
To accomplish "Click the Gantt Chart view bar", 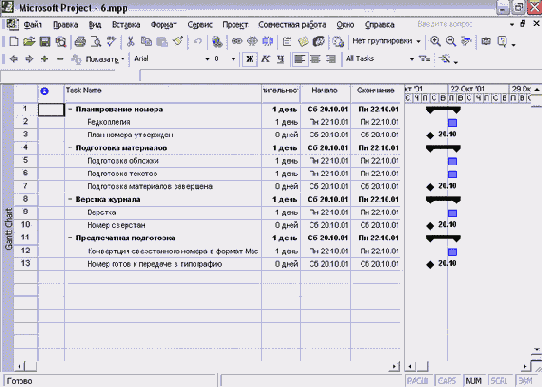I will [8, 228].
